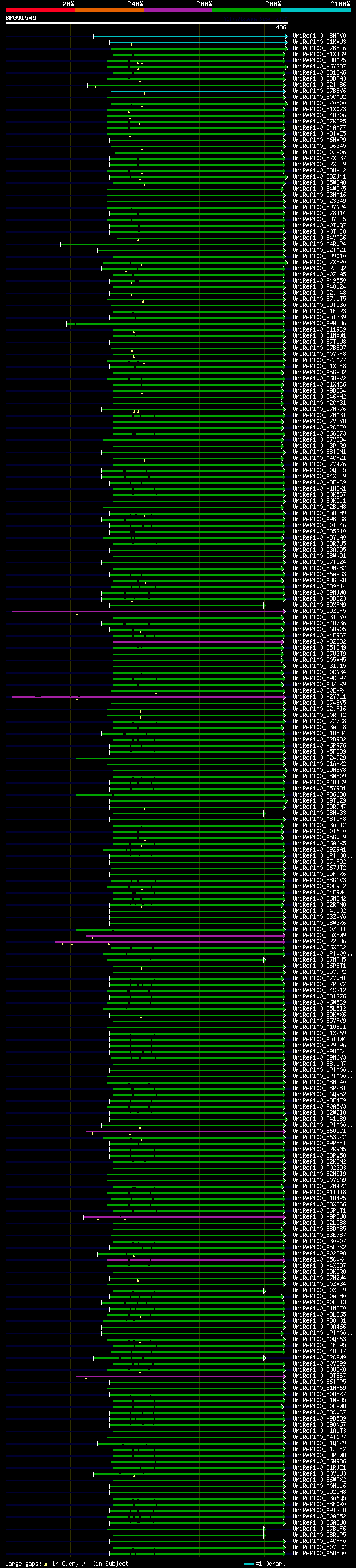Viewport: 356px width, 1568px height.
Task: Open hit UniRef100_P56345
Action: click(319, 146)
